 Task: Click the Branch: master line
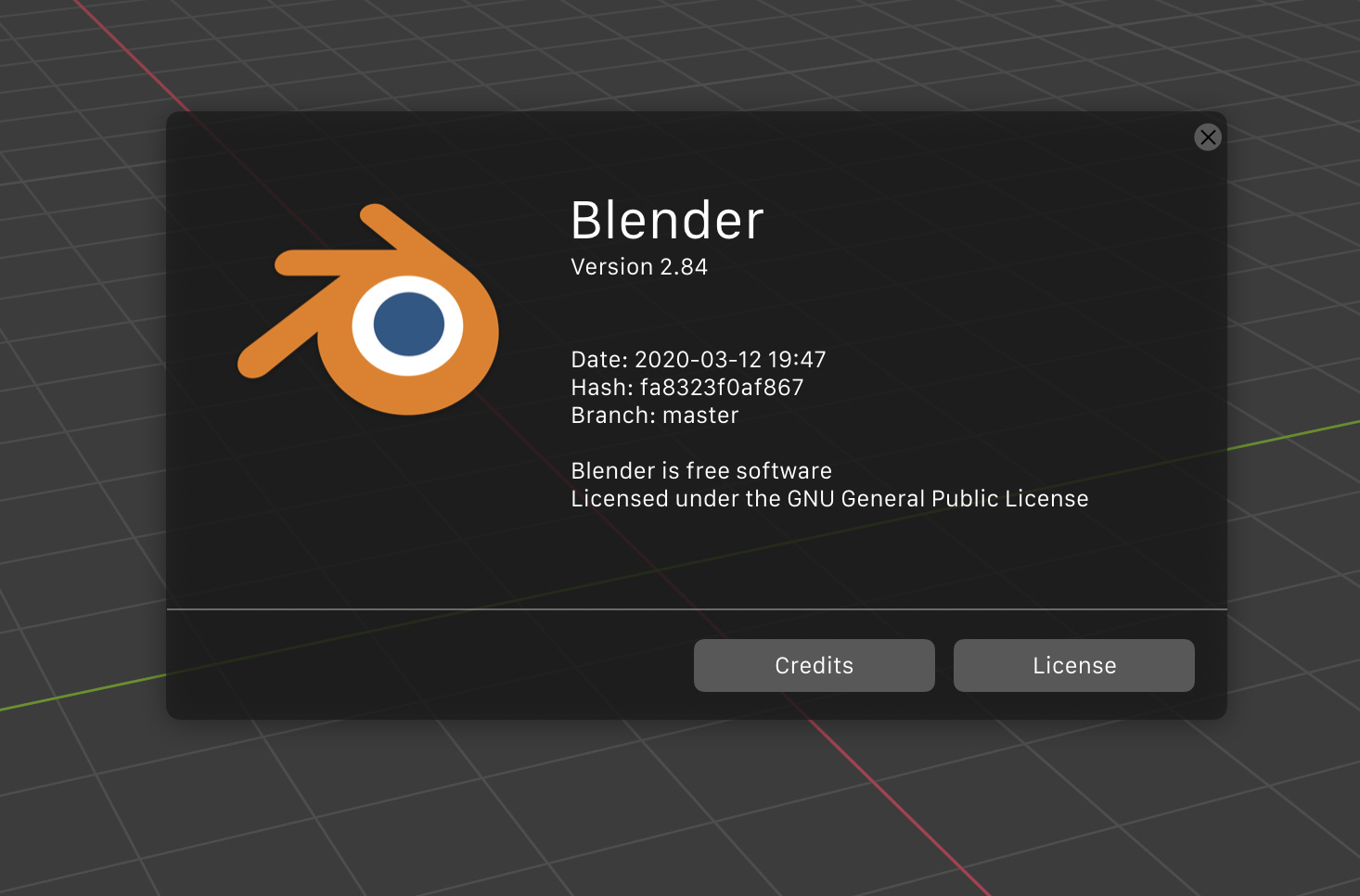654,415
